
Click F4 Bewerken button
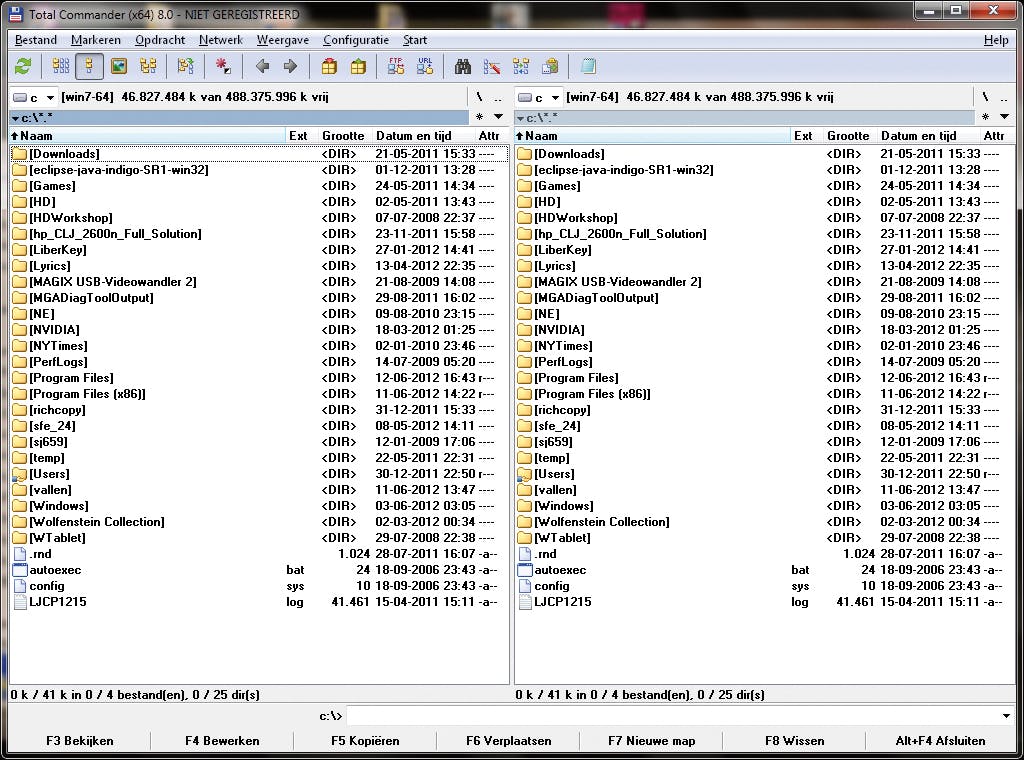[222, 741]
